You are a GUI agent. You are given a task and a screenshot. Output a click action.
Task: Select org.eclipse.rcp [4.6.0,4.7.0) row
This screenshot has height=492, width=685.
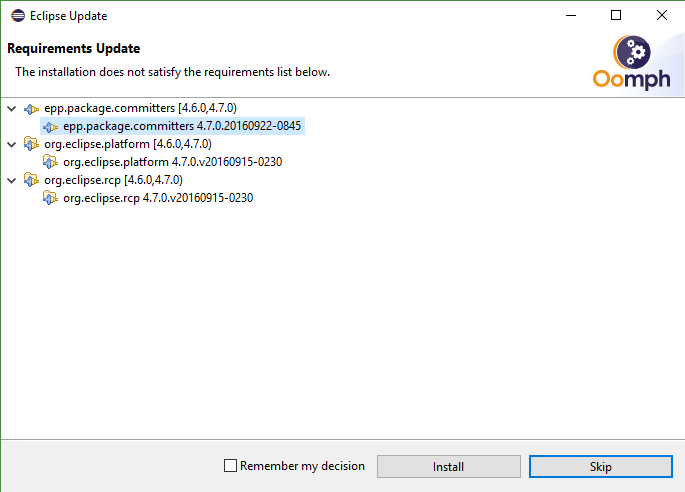(113, 180)
